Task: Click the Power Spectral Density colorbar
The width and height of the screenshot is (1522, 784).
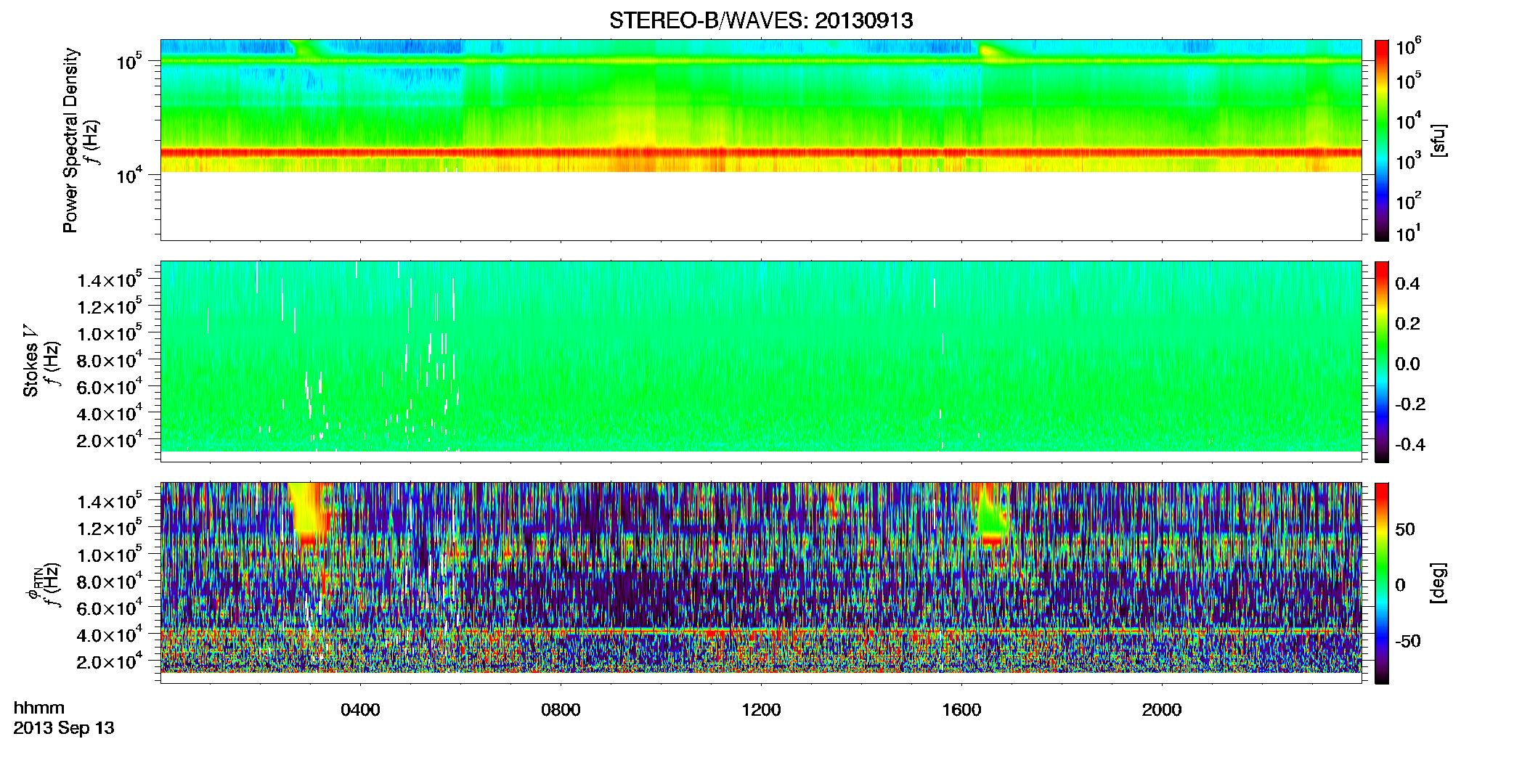Action: (1381, 140)
